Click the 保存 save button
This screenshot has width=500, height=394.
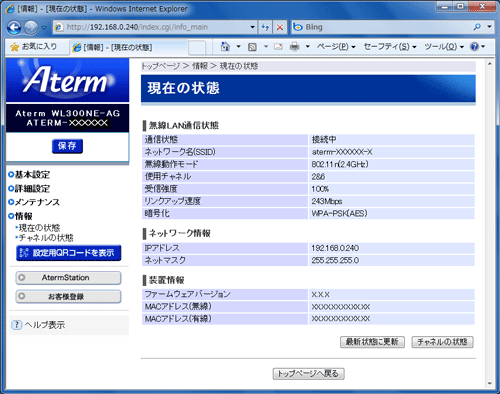click(x=67, y=146)
